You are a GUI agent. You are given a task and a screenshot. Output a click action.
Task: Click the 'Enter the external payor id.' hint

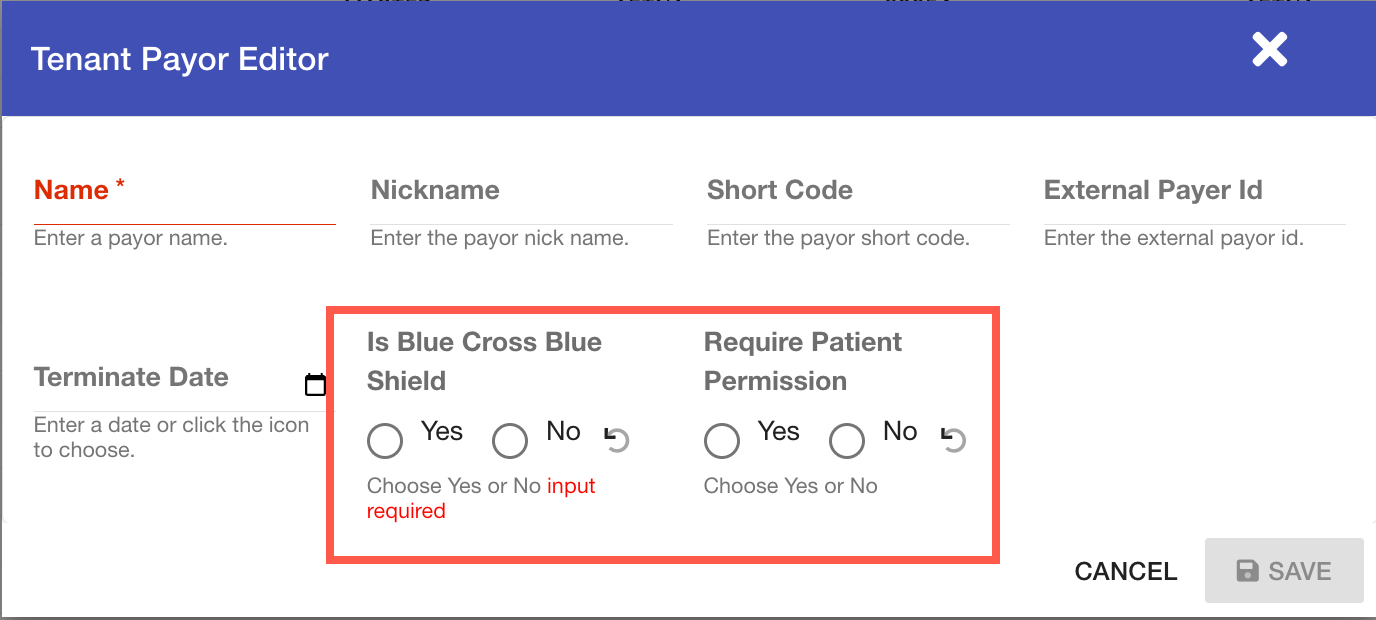(x=1173, y=239)
